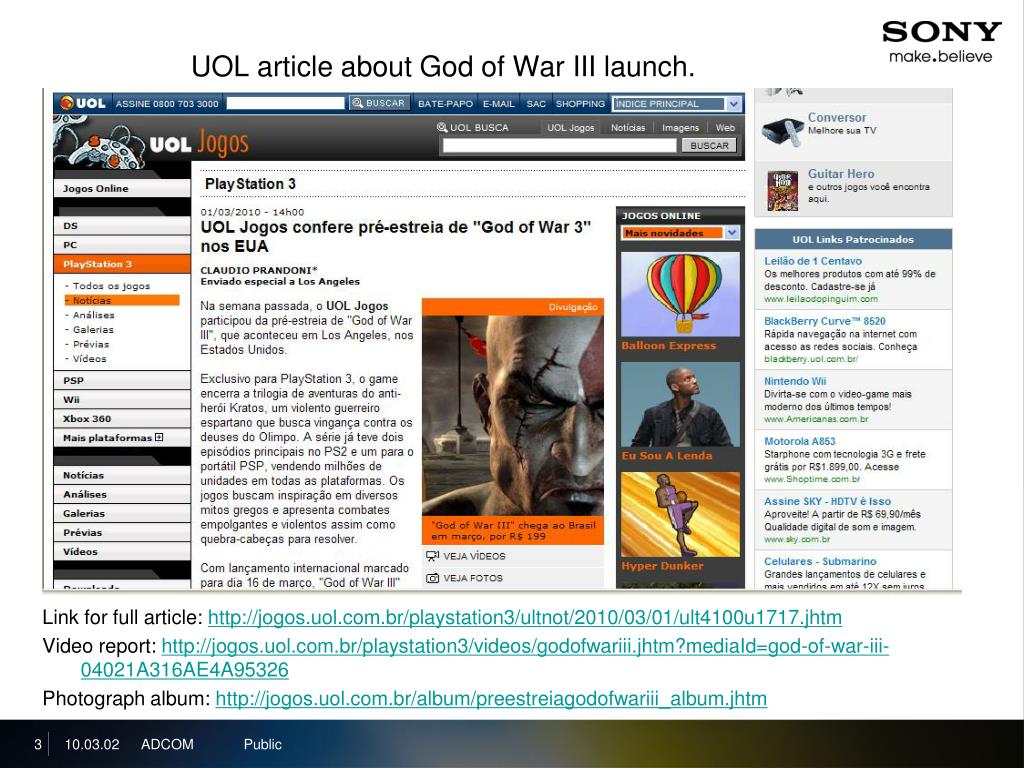Image resolution: width=1024 pixels, height=768 pixels.
Task: Select PlayStation 3 in sidebar
Action: tap(122, 264)
